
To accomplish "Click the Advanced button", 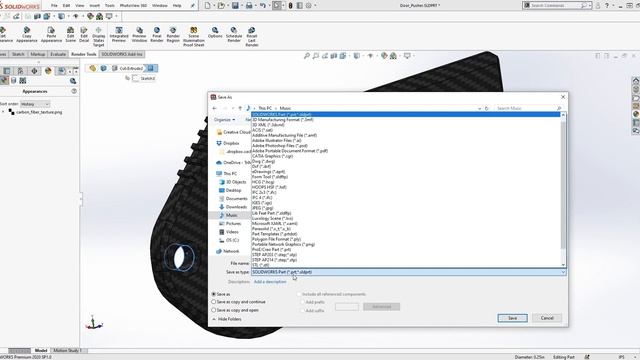I will pos(381,307).
